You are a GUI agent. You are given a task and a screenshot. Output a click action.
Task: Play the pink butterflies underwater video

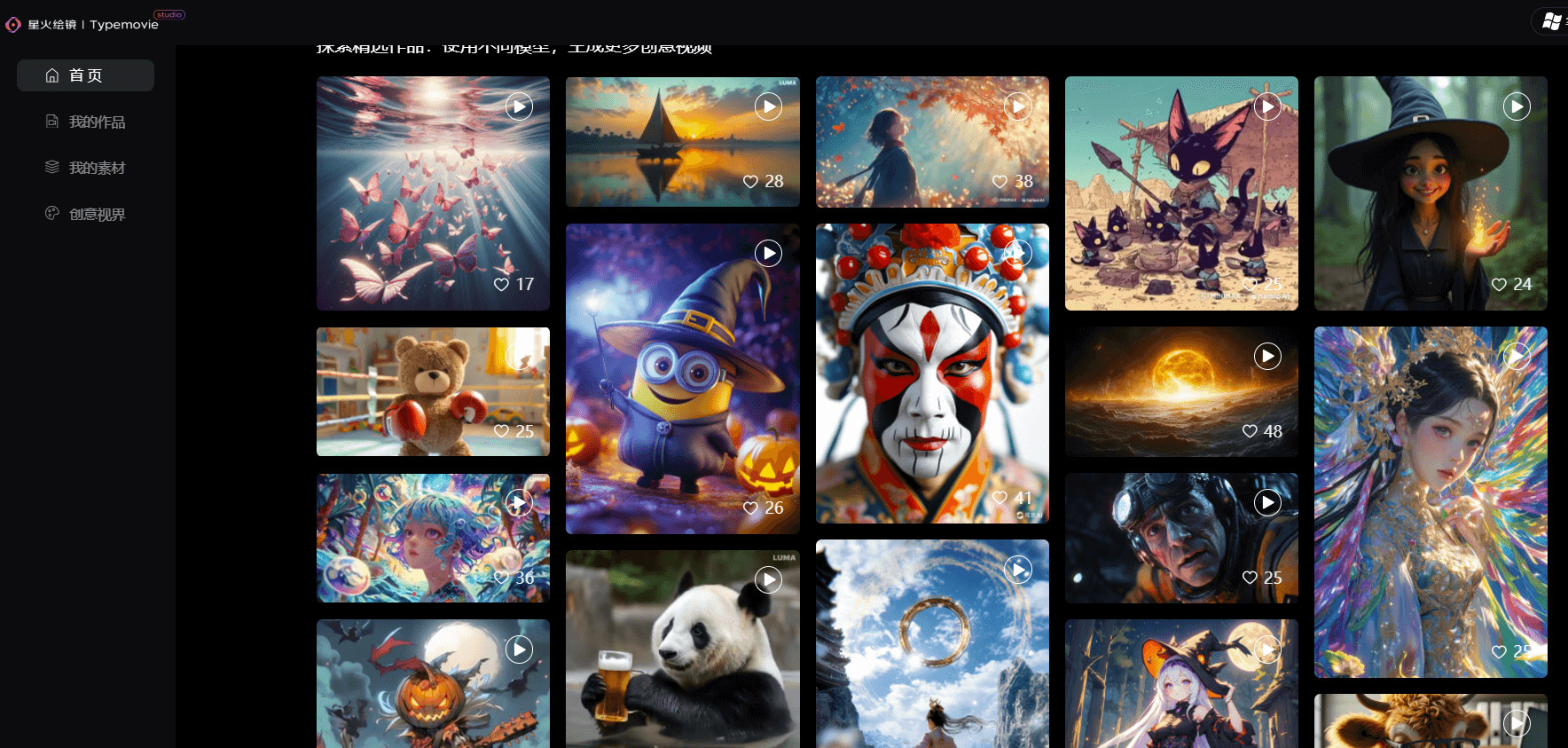[x=519, y=106]
